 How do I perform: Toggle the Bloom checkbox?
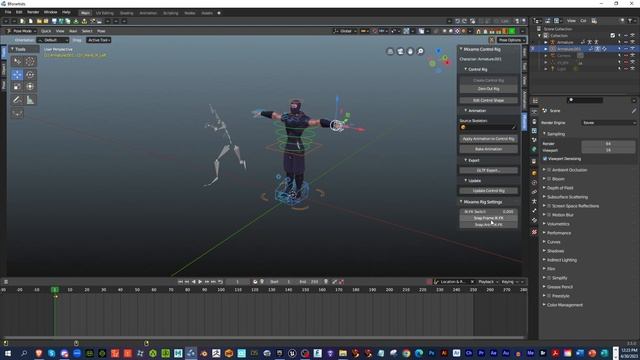549,179
